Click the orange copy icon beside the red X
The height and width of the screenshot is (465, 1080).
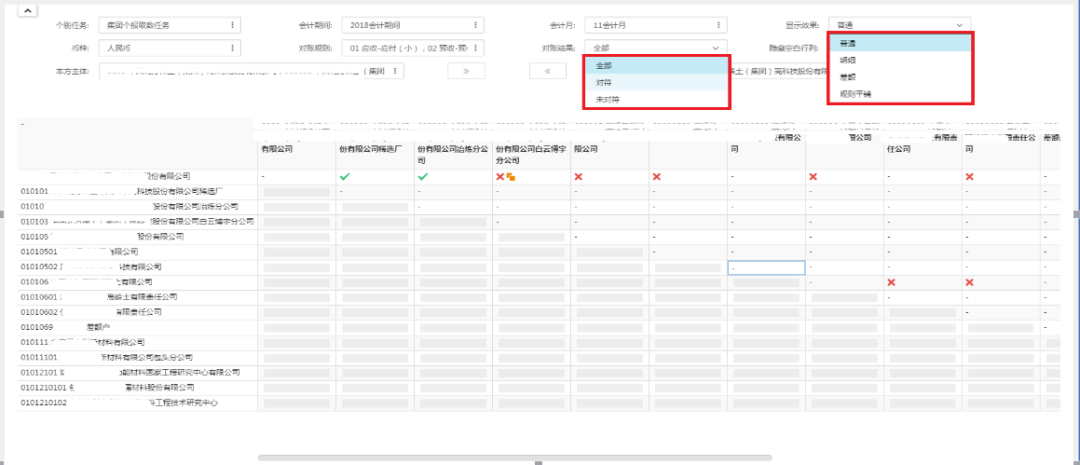coord(511,177)
